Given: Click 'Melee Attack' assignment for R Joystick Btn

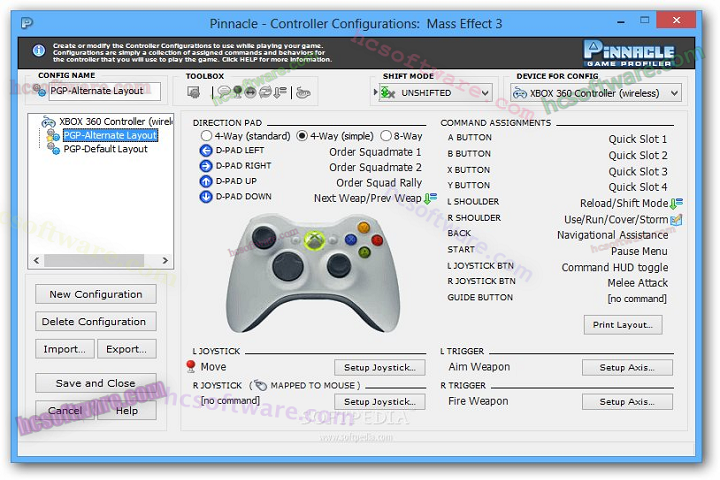Looking at the screenshot, I should (x=638, y=283).
